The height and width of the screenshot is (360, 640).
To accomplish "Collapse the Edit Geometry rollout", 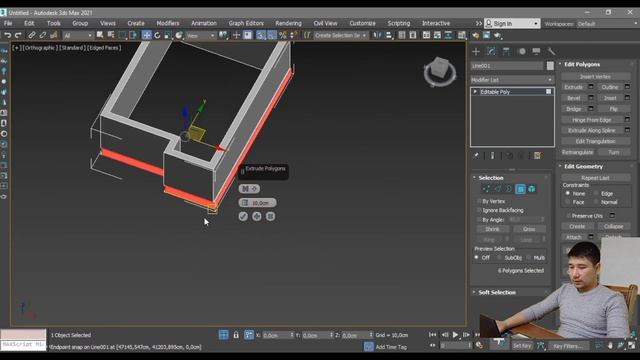I will pyautogui.click(x=583, y=167).
